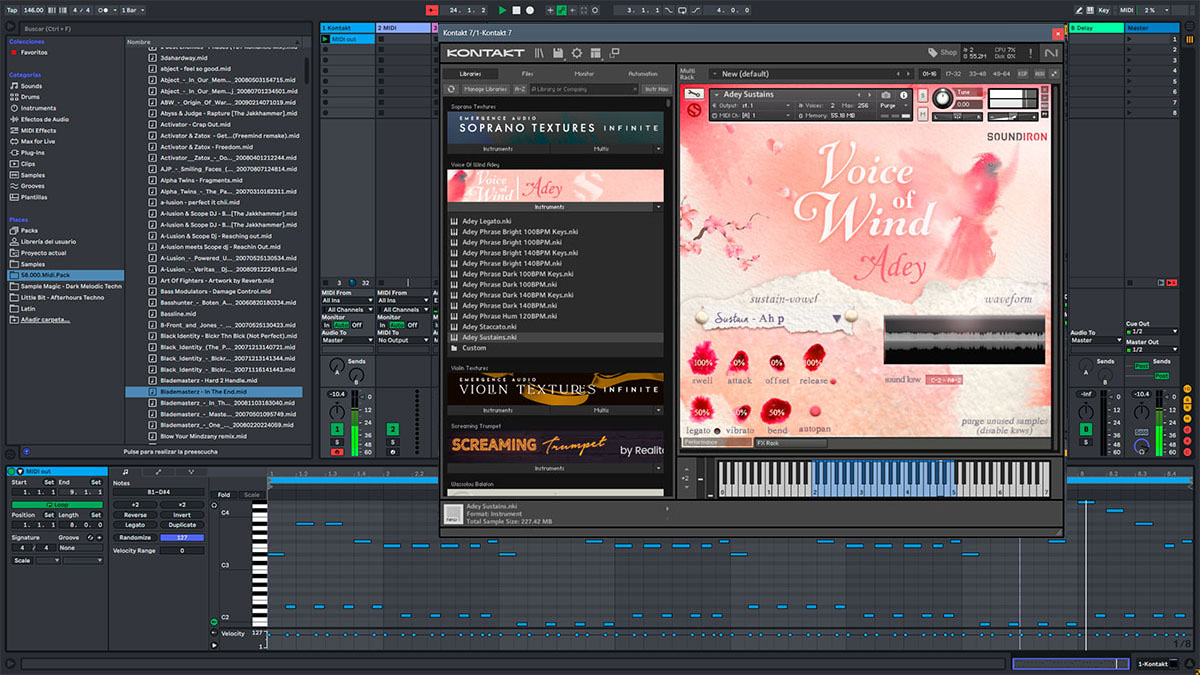1200x675 pixels.
Task: Start playback in Ableton transport
Action: click(503, 9)
